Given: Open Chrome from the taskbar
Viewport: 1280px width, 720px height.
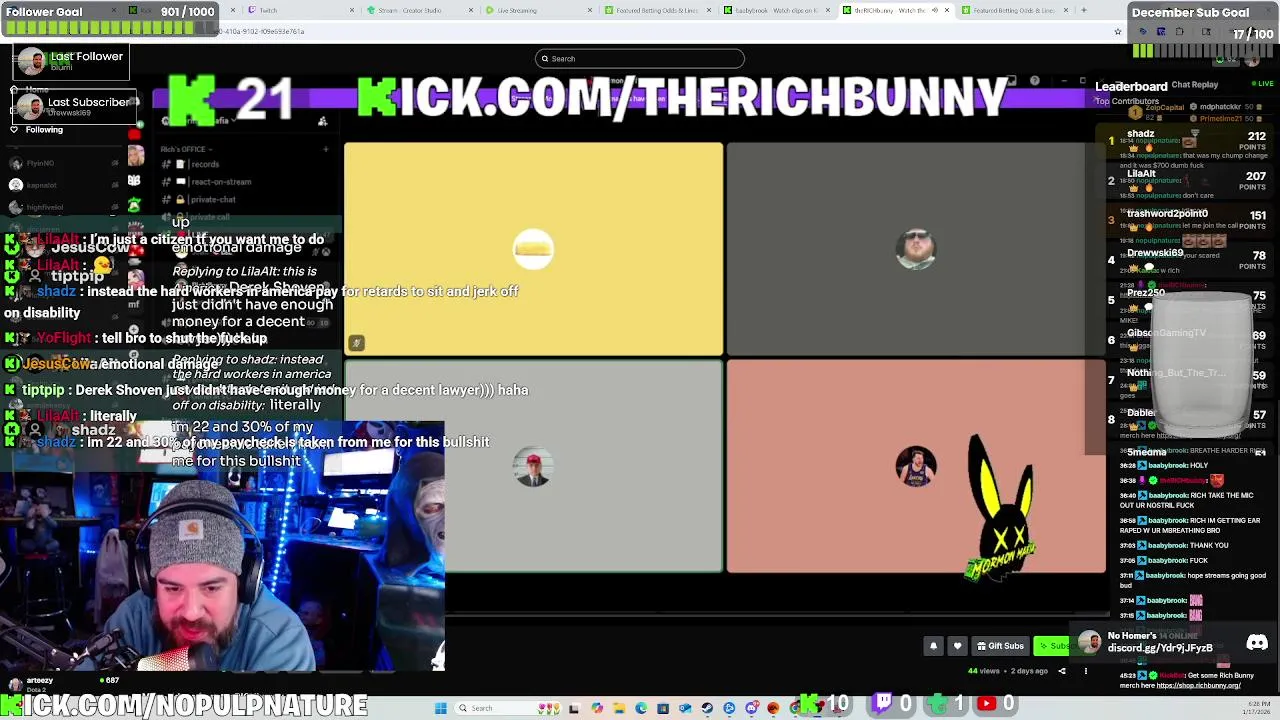Looking at the screenshot, I should point(794,708).
